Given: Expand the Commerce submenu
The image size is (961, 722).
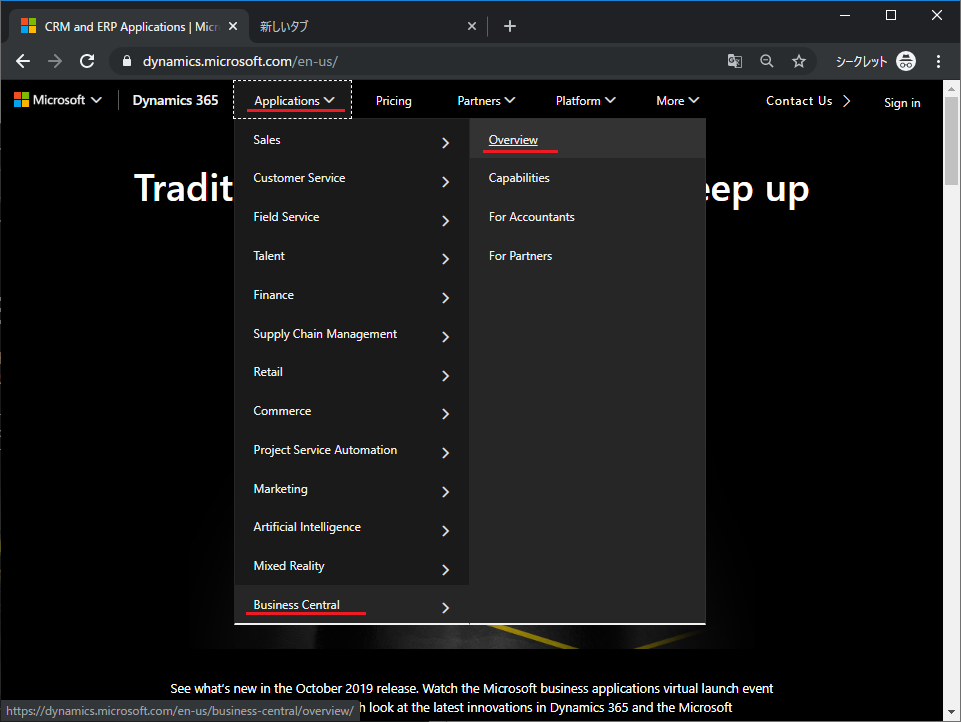Looking at the screenshot, I should [x=351, y=412].
